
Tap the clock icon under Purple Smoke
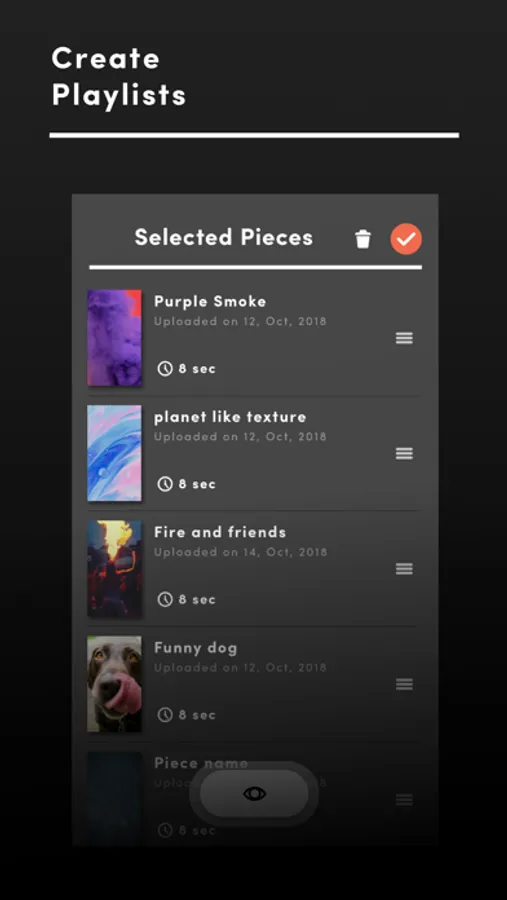(165, 368)
